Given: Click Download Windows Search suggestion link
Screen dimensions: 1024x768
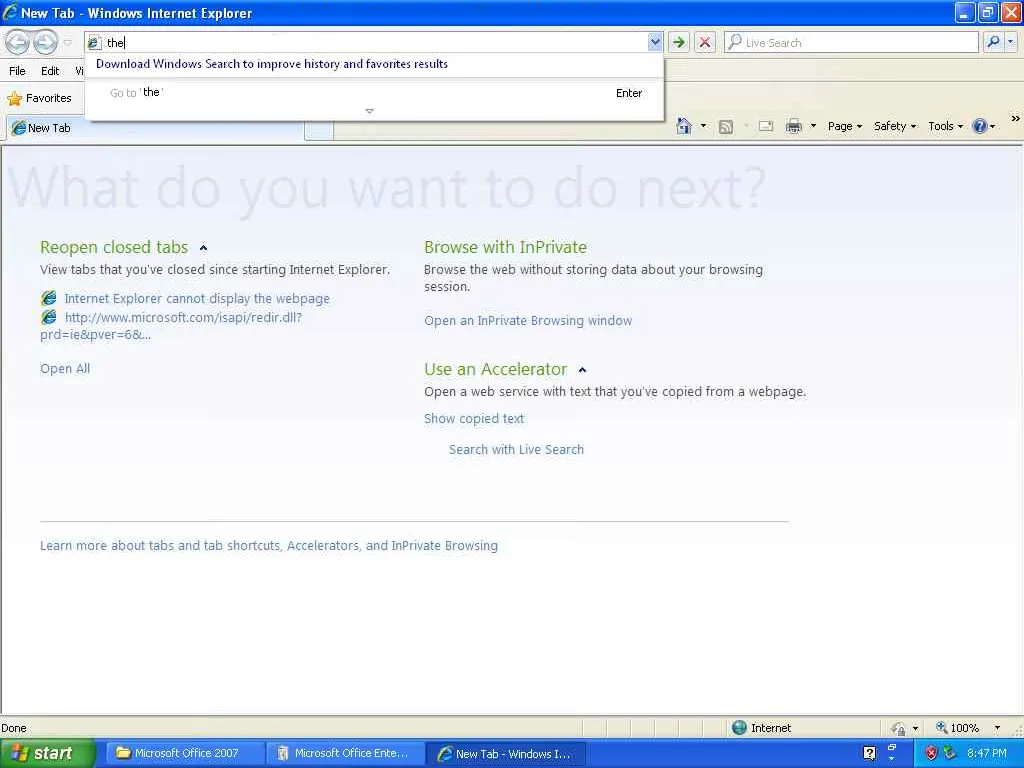Looking at the screenshot, I should pyautogui.click(x=272, y=64).
